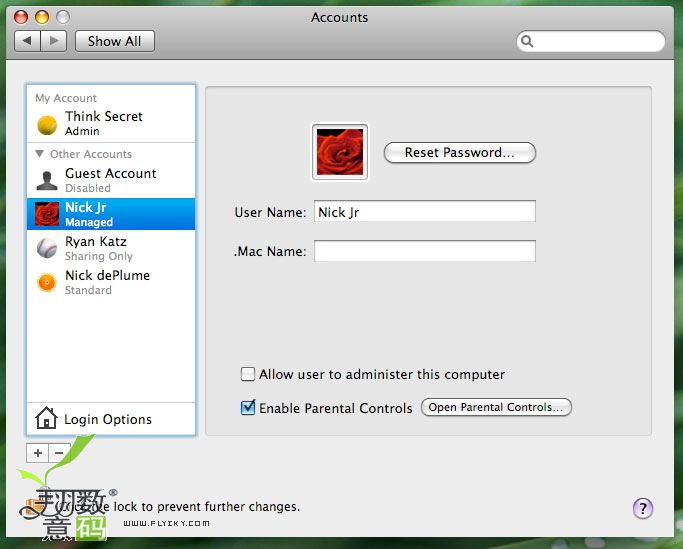Image resolution: width=683 pixels, height=549 pixels.
Task: Remove the account with the minus button
Action: pyautogui.click(x=59, y=453)
